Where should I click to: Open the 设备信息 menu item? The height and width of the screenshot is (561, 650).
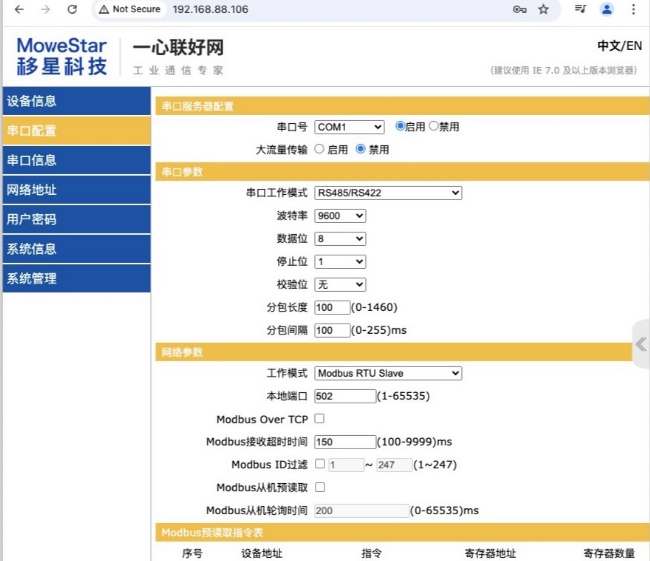pos(77,101)
